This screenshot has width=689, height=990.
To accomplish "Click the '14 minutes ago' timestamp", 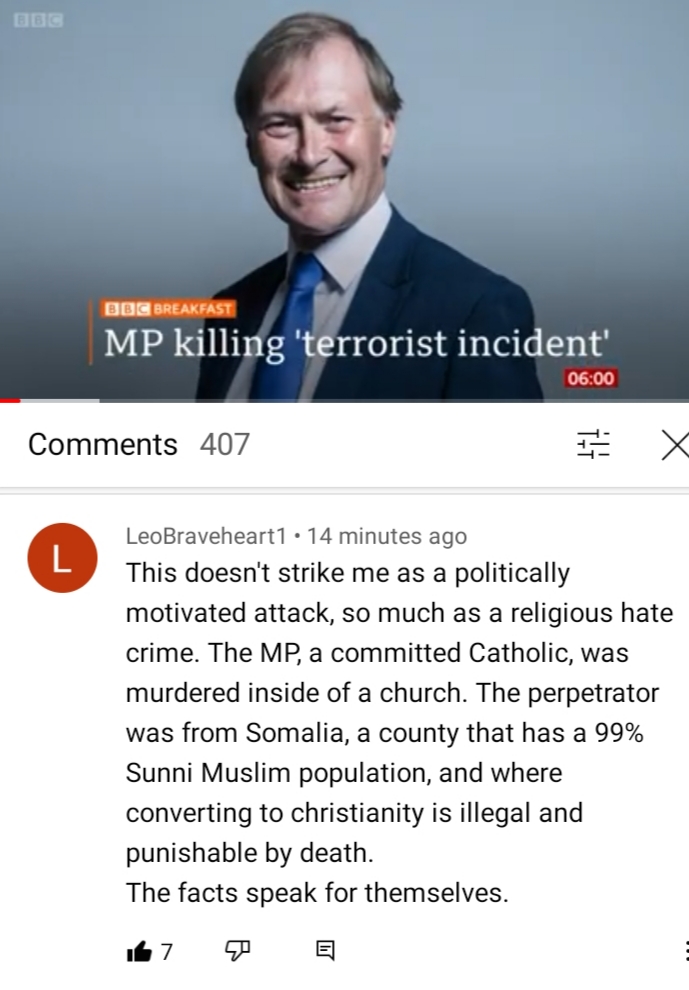I will pyautogui.click(x=387, y=536).
